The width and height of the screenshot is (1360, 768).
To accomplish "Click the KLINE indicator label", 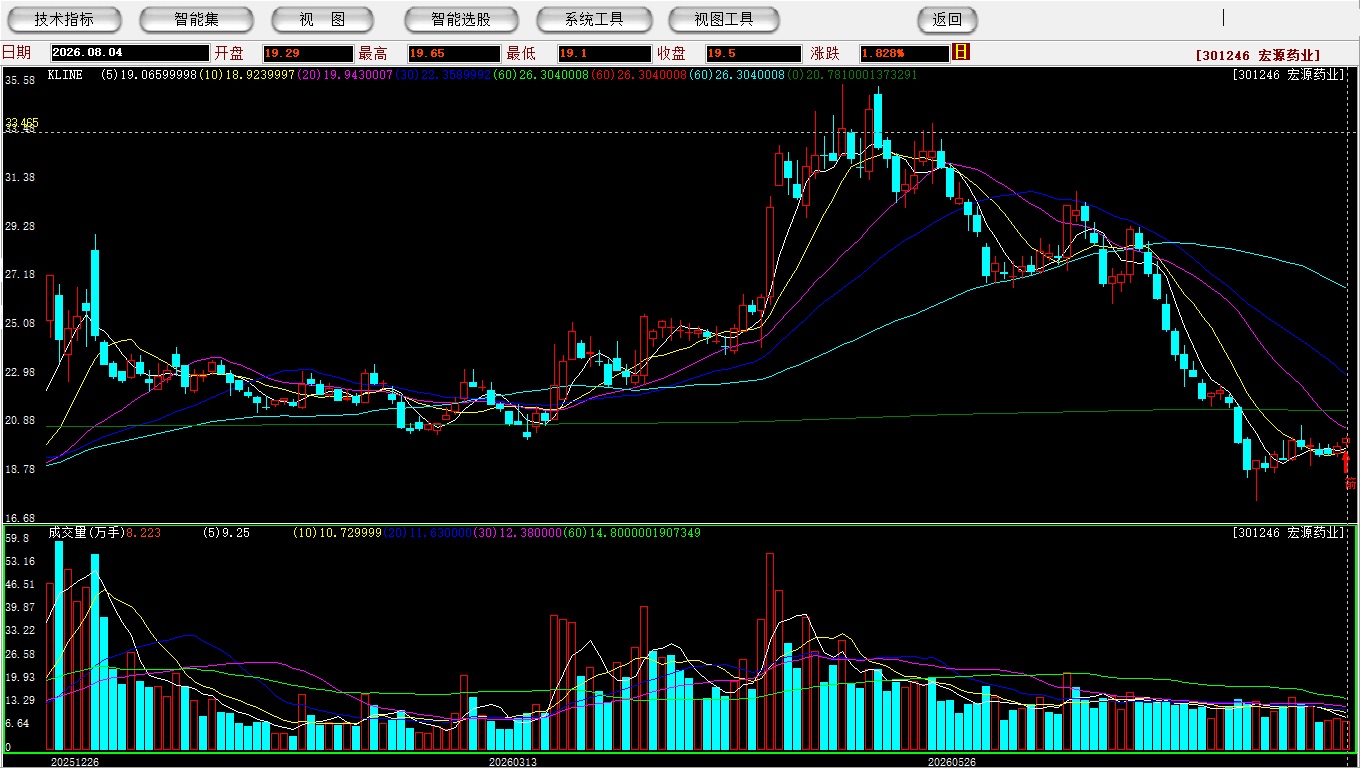I will [x=65, y=75].
